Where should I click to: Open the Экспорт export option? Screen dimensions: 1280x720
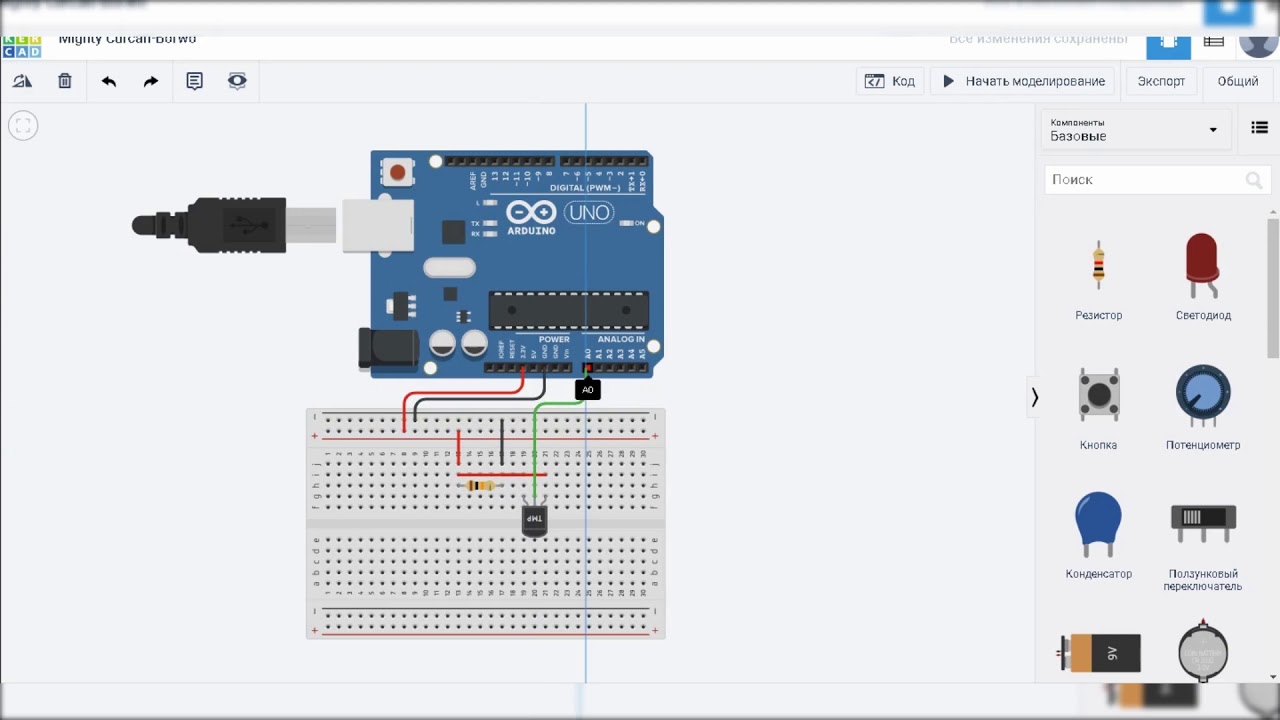(x=1161, y=81)
